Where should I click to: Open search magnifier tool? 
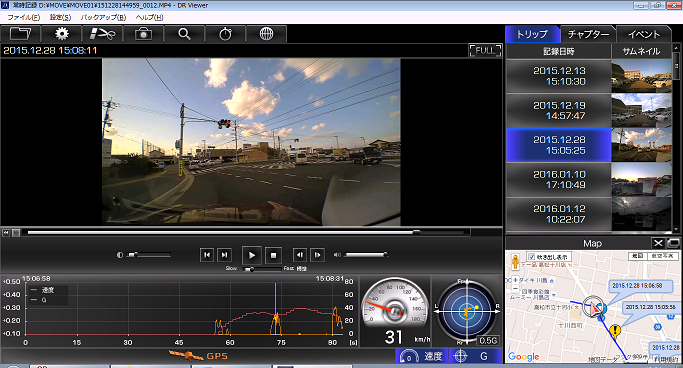[184, 34]
